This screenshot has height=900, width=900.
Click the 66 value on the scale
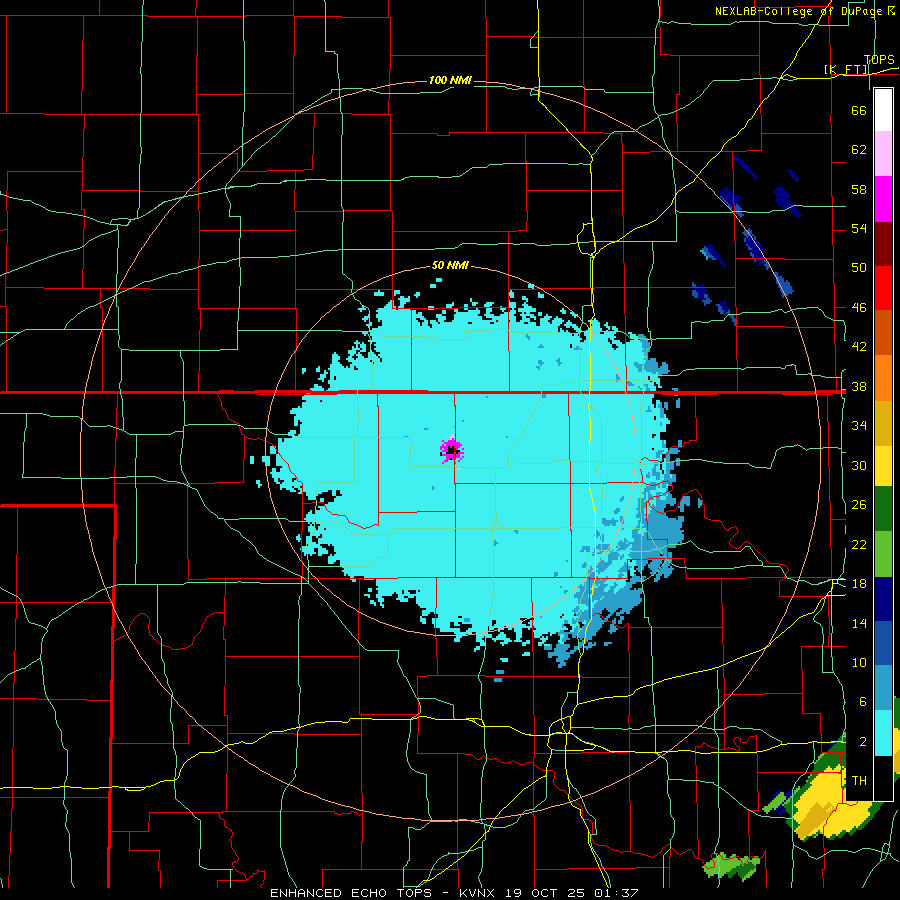859,110
